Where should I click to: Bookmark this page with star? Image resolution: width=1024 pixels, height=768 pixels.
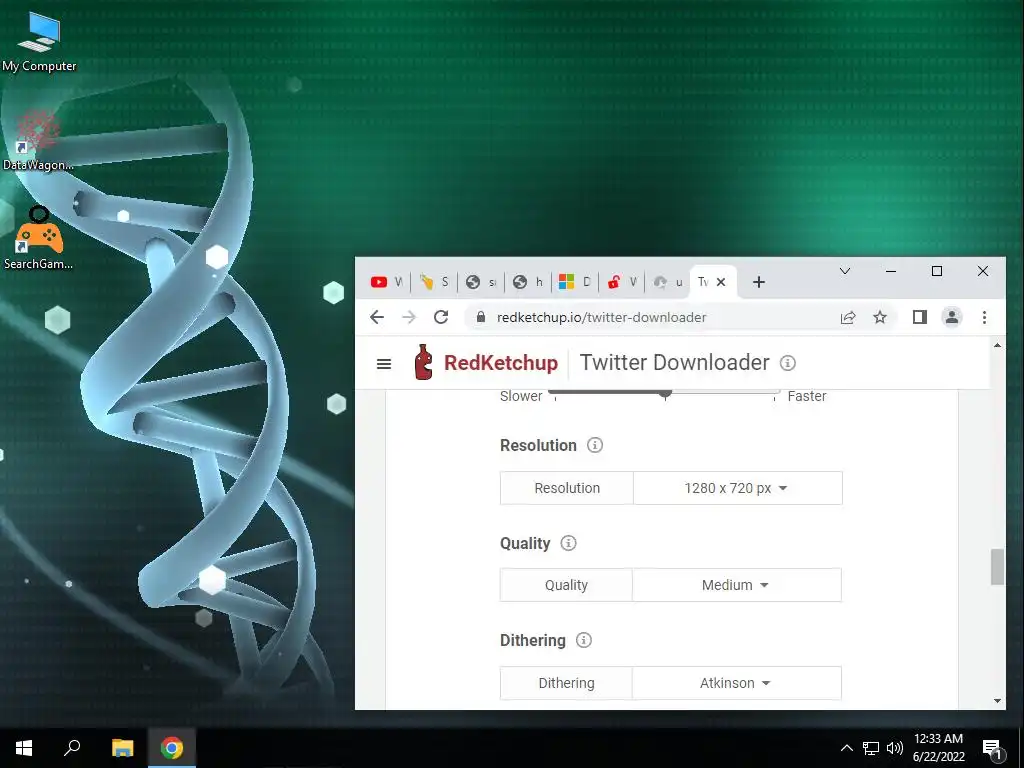pos(880,317)
